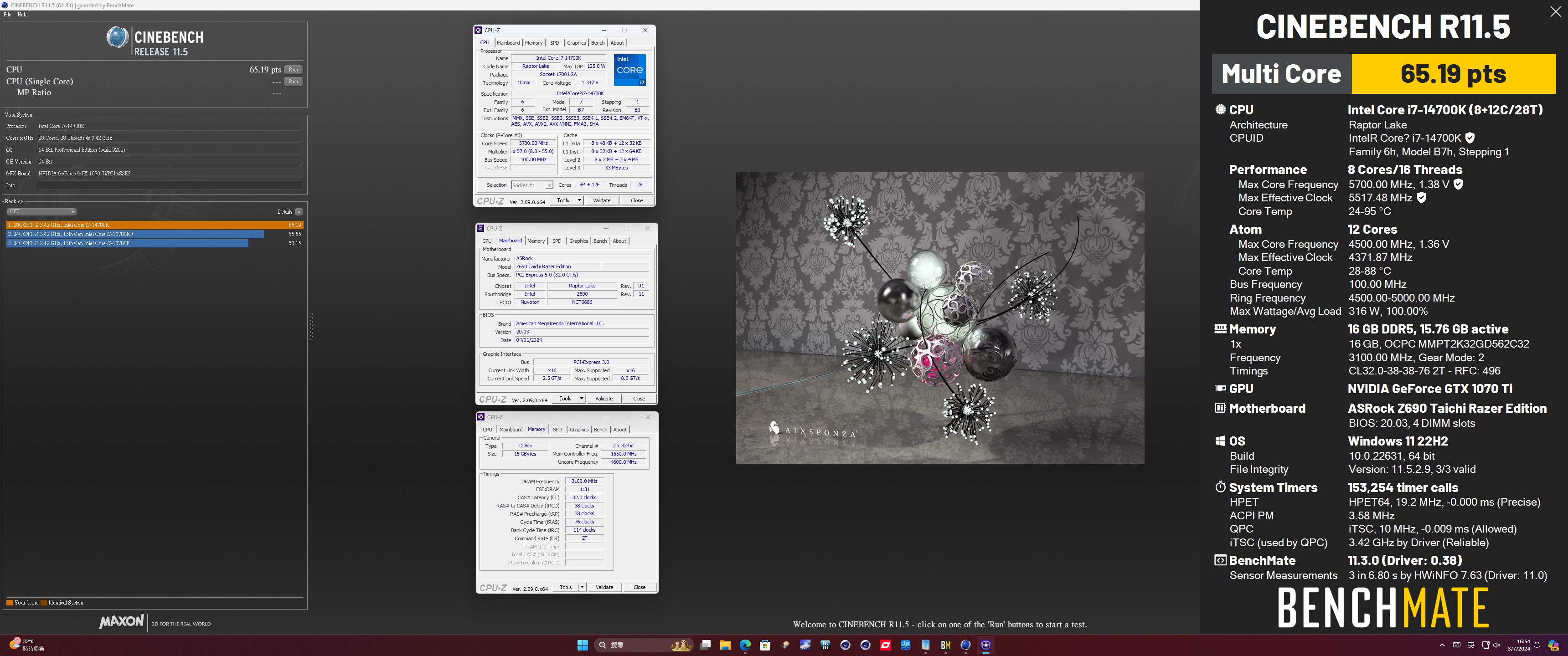Open the BenchMate BM taskbar icon
This screenshot has height=656, width=1568.
945,645
